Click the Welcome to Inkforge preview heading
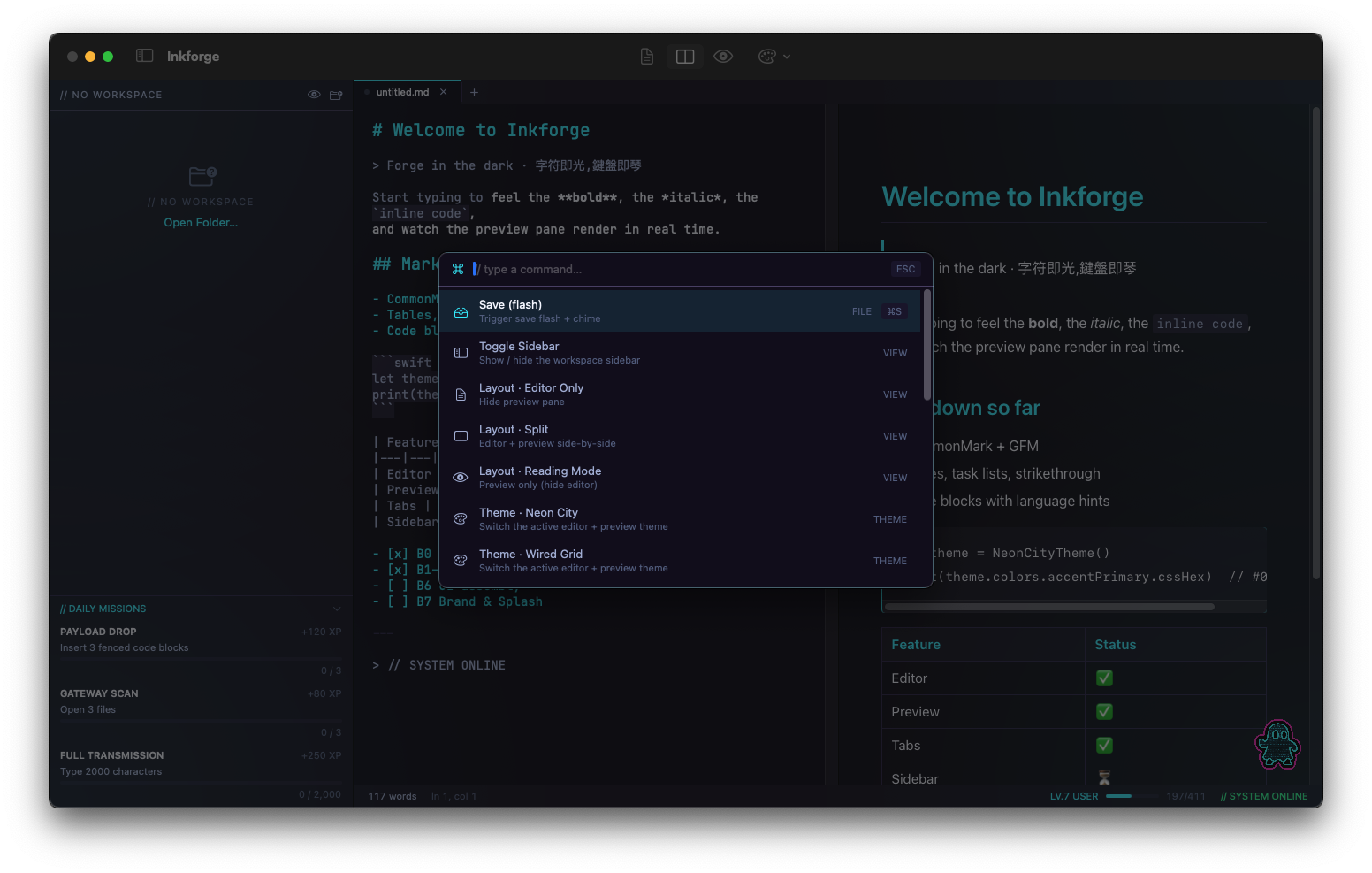 pos(1012,196)
